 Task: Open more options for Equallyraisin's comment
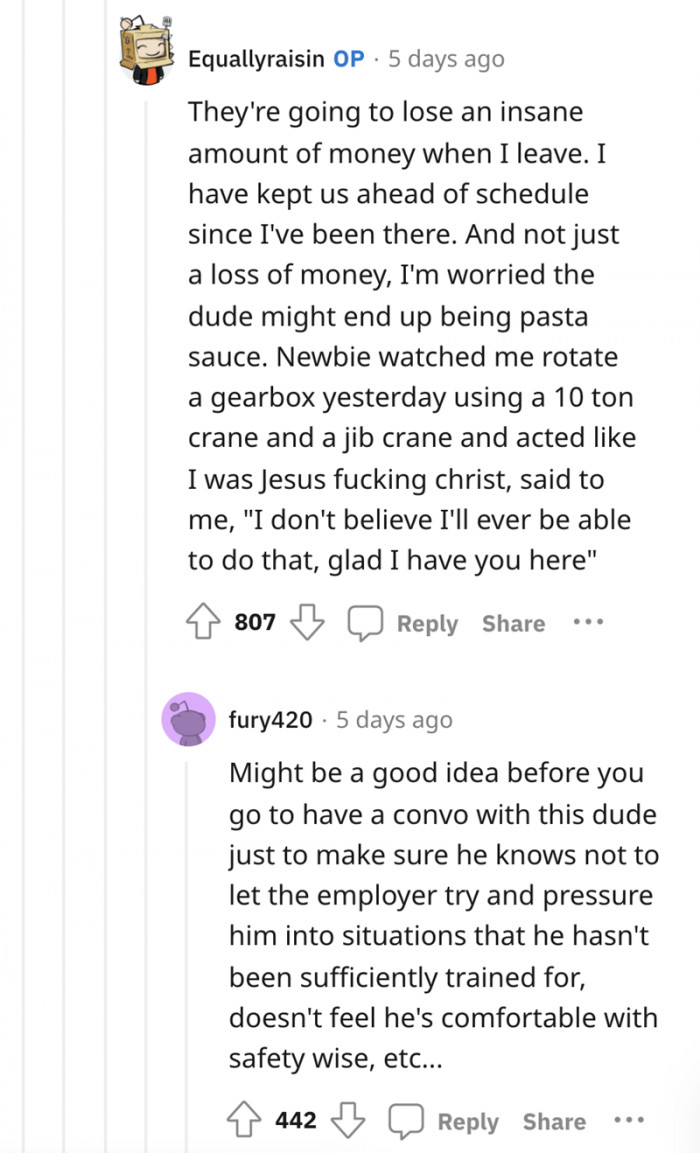pos(588,623)
